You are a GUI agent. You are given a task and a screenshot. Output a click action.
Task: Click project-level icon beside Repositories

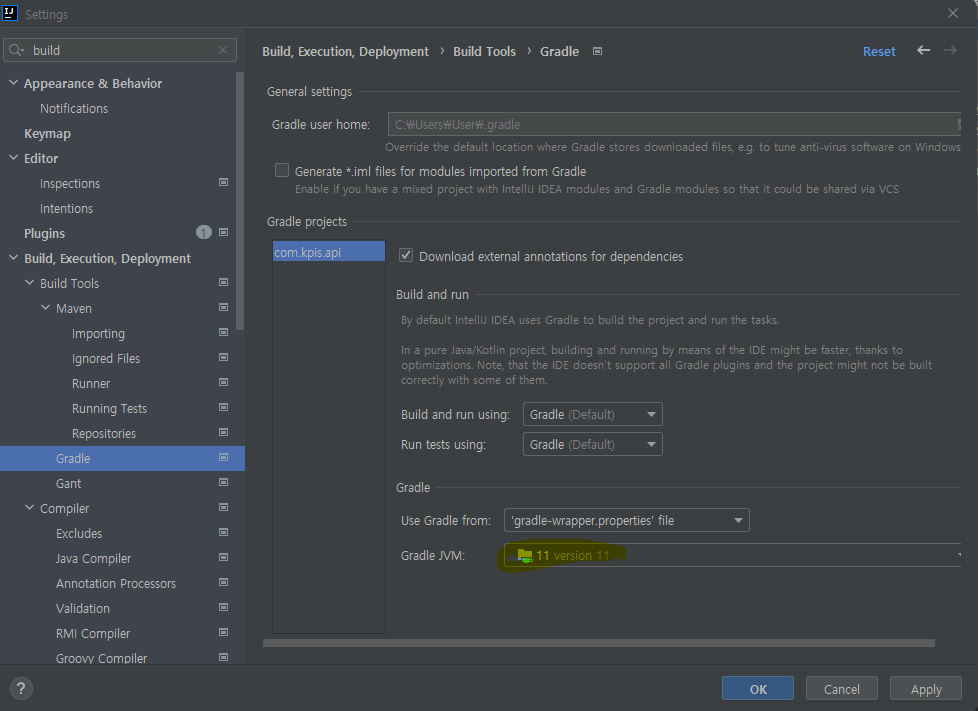(x=223, y=432)
